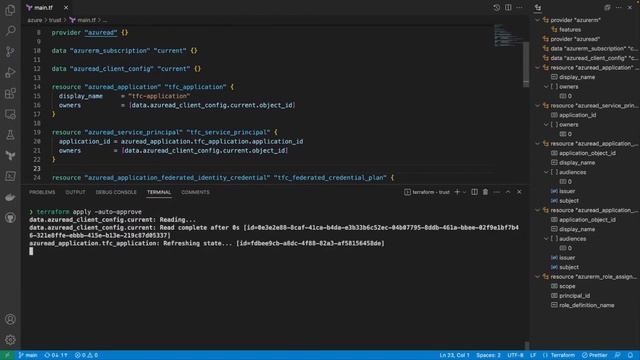Open the Docker whale view
Viewport: 640px width, 360px height.
pos(10,197)
